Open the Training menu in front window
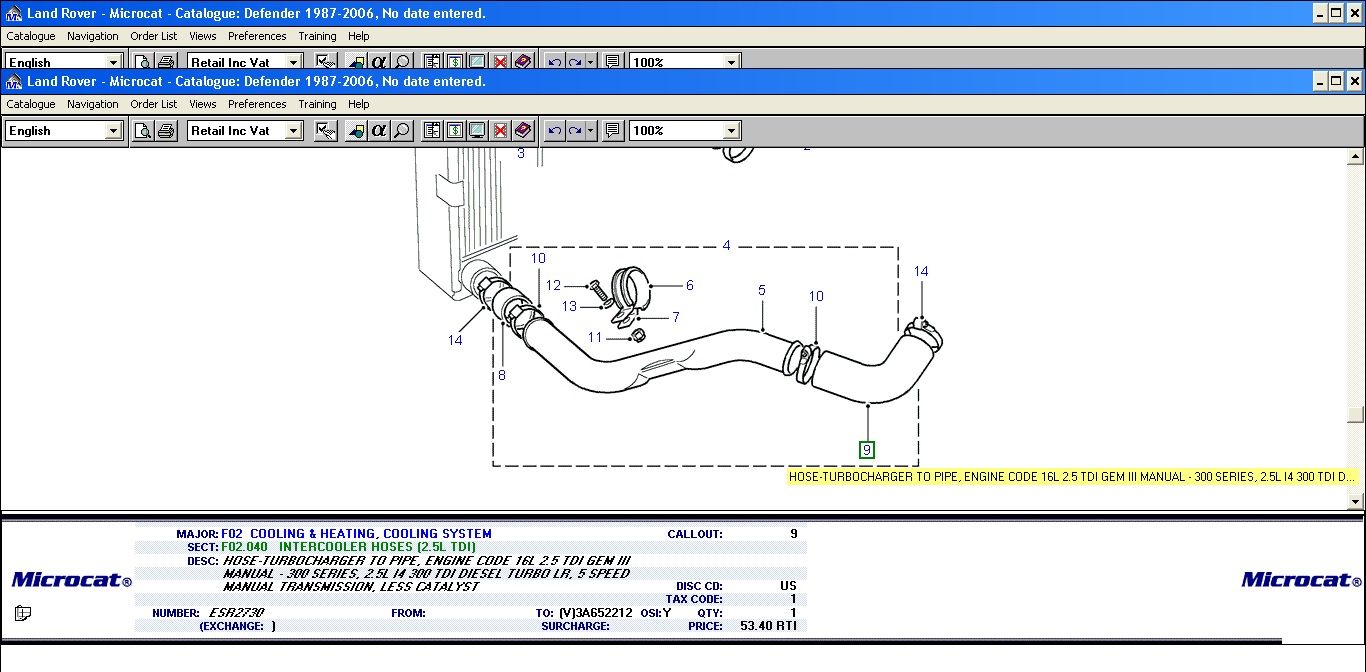Viewport: 1366px width, 672px height. tap(317, 104)
